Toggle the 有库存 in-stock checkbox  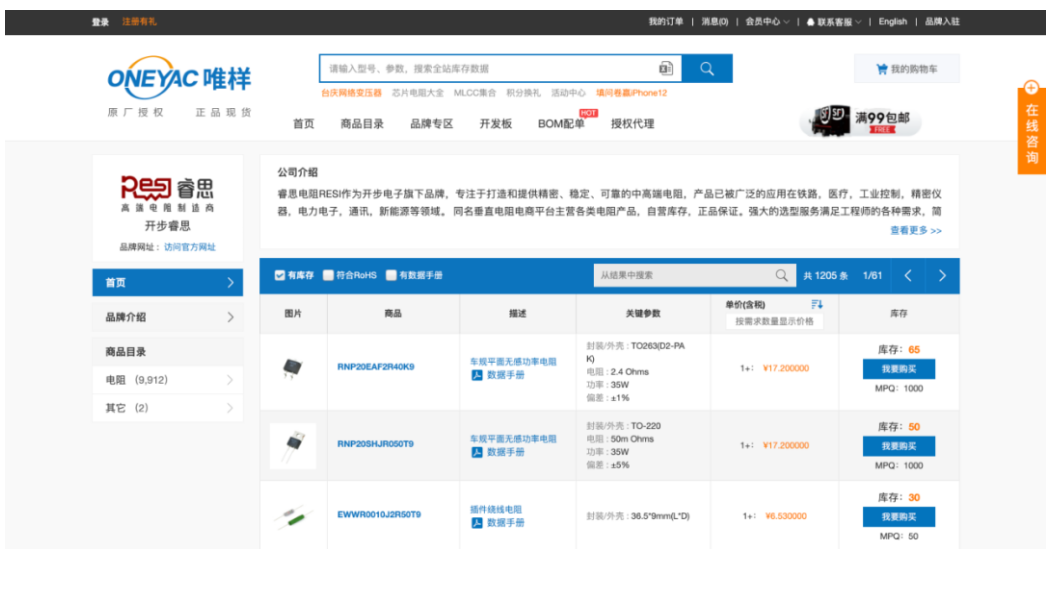tap(280, 275)
